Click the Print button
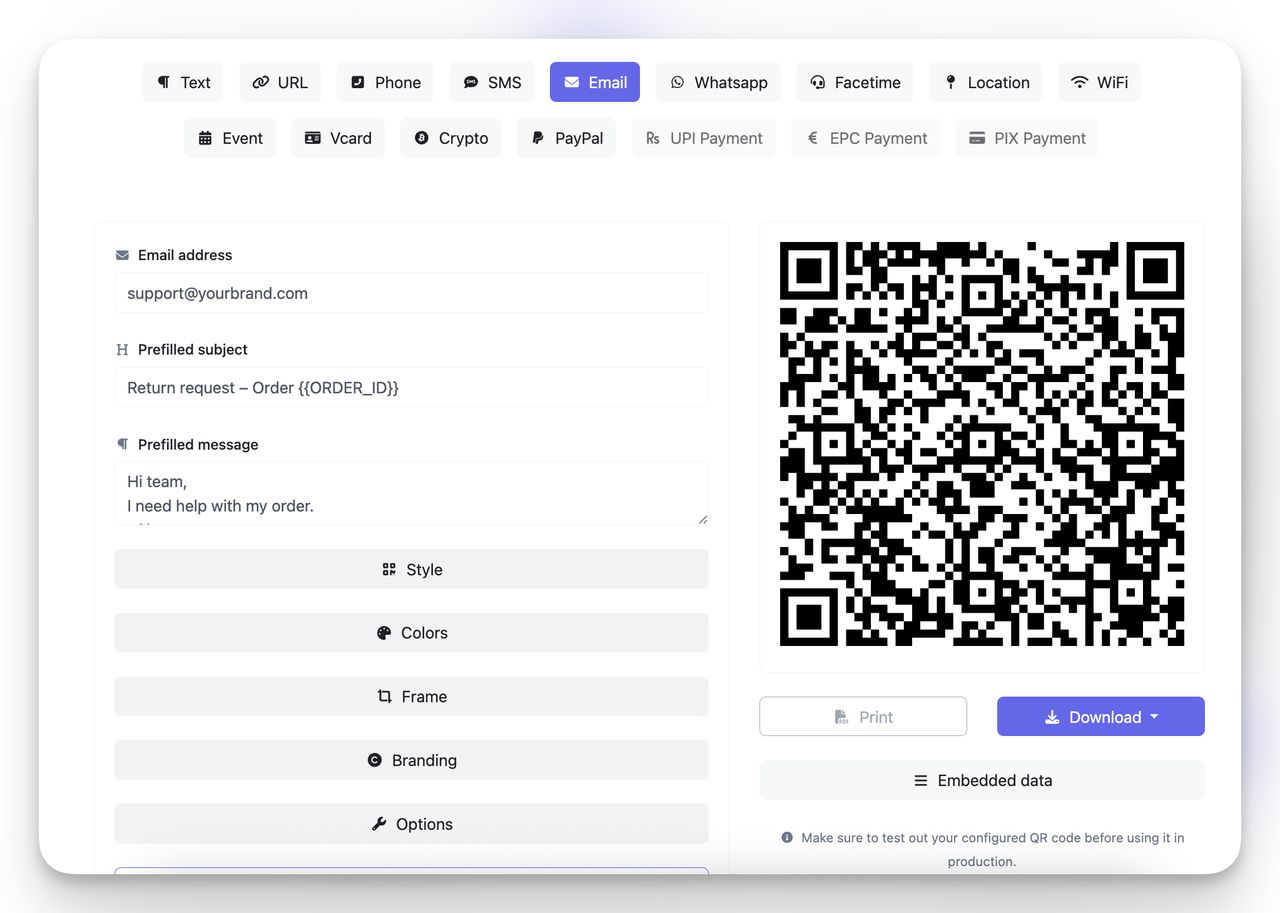1280x913 pixels. coord(863,717)
